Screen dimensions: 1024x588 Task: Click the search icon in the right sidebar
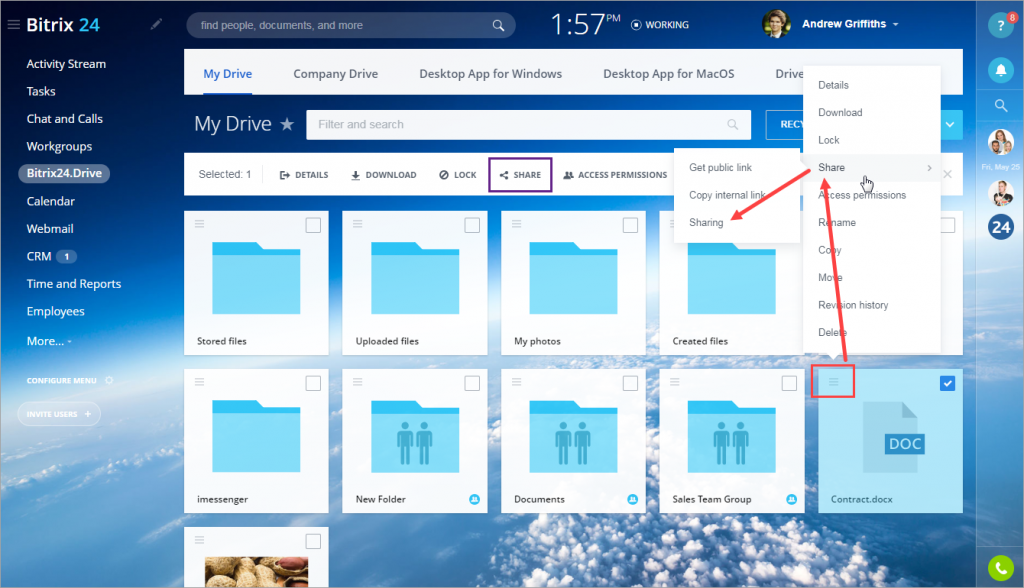click(x=1000, y=105)
